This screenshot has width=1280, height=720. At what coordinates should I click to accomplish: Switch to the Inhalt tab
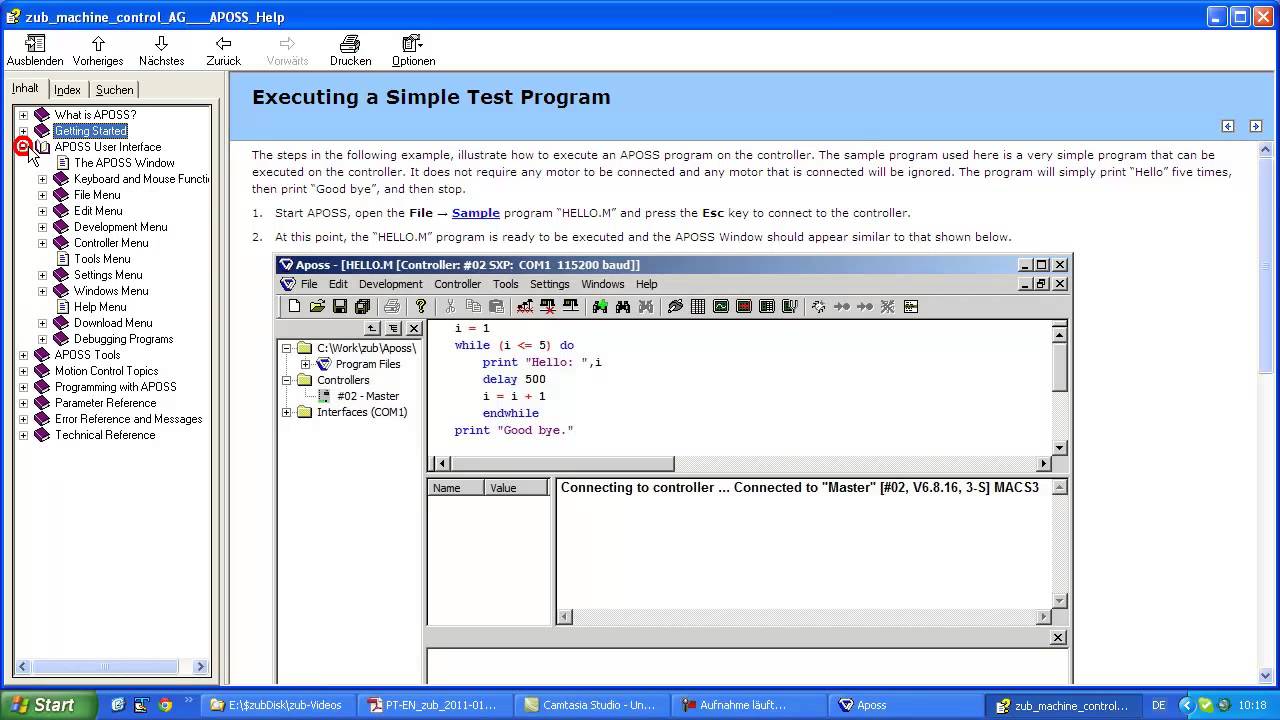pyautogui.click(x=25, y=88)
